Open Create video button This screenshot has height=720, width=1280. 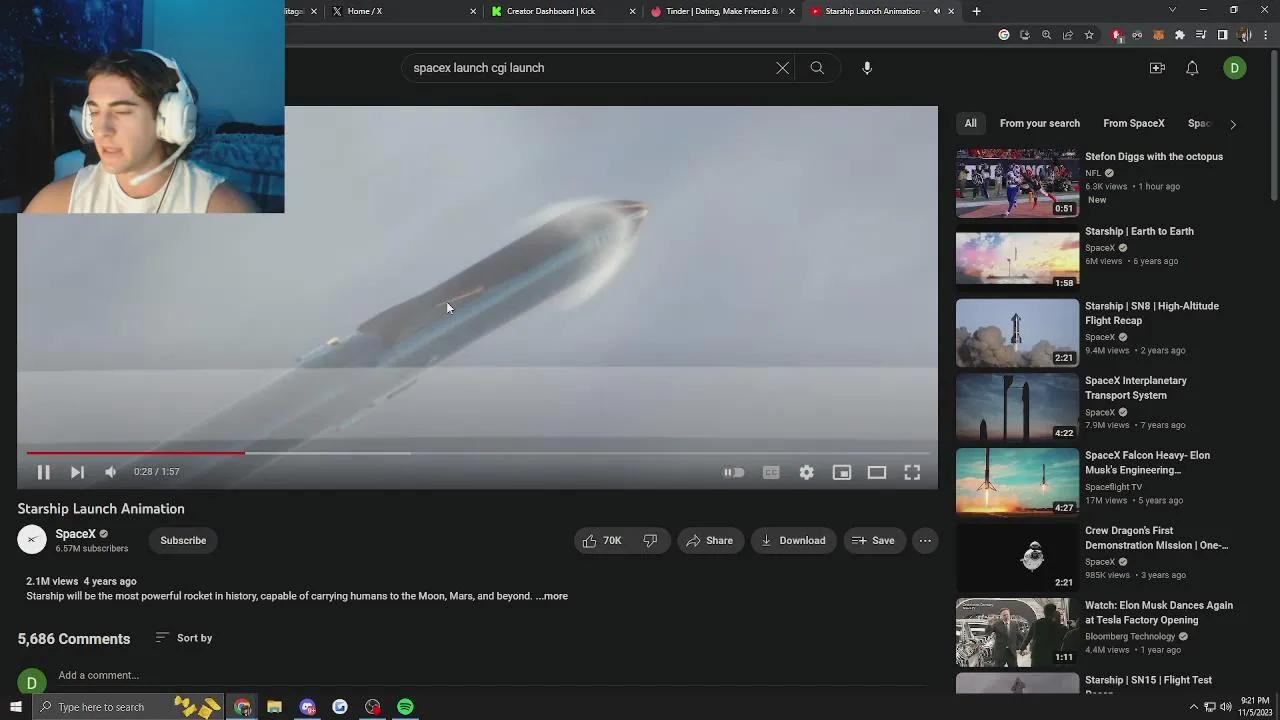click(1157, 68)
